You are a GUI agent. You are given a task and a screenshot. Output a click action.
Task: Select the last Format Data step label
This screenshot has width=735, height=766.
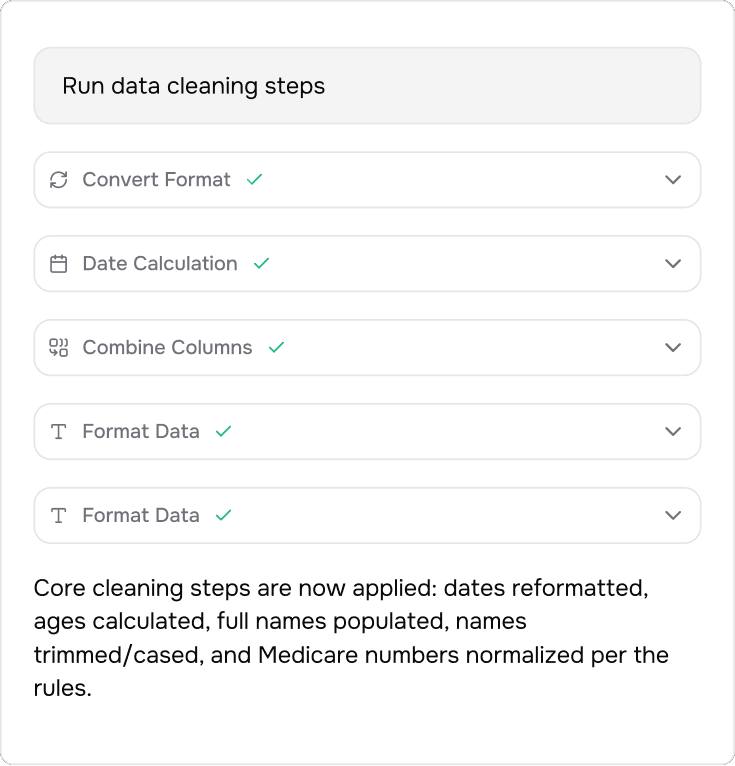coord(141,516)
